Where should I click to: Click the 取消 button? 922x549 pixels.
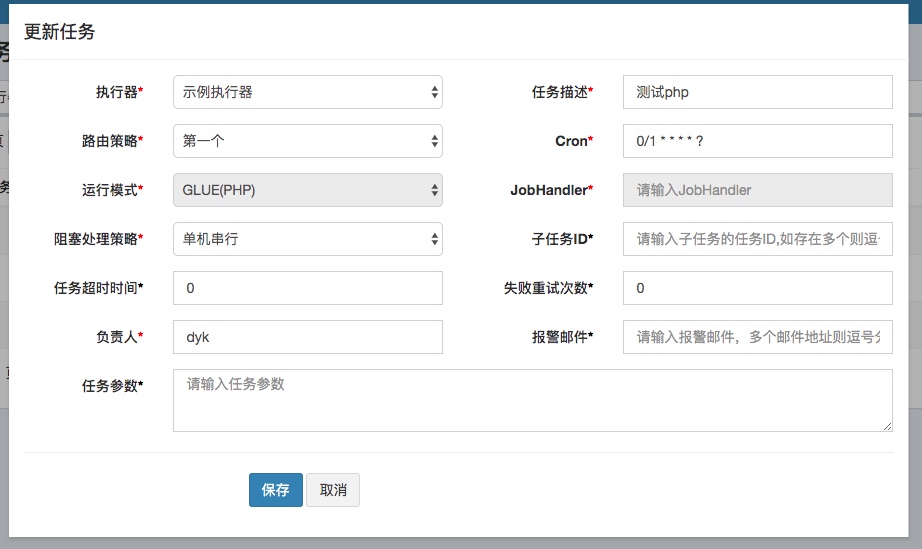[x=333, y=490]
